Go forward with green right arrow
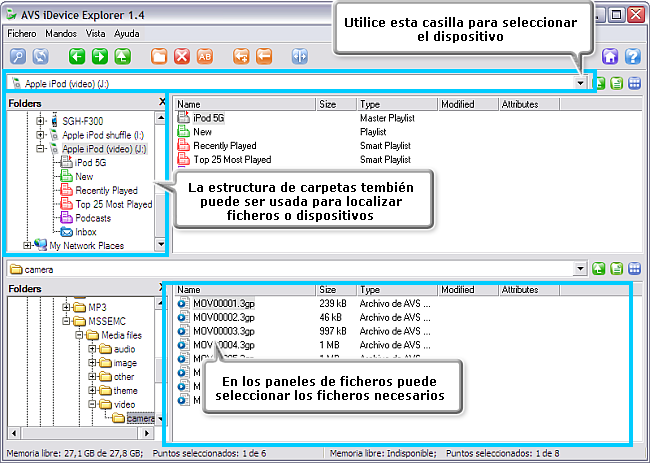 coord(99,56)
